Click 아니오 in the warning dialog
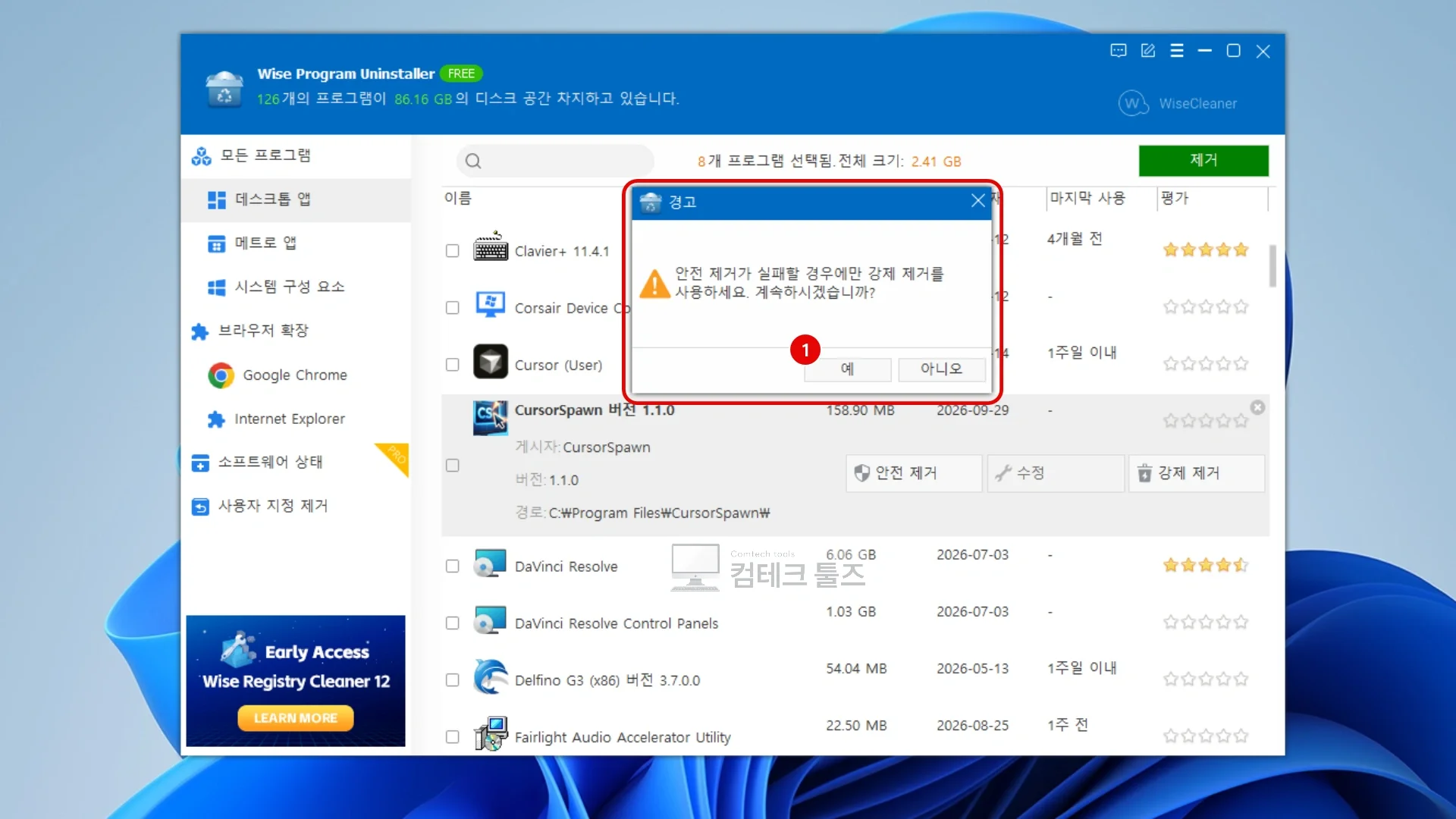This screenshot has width=1456, height=819. click(941, 369)
